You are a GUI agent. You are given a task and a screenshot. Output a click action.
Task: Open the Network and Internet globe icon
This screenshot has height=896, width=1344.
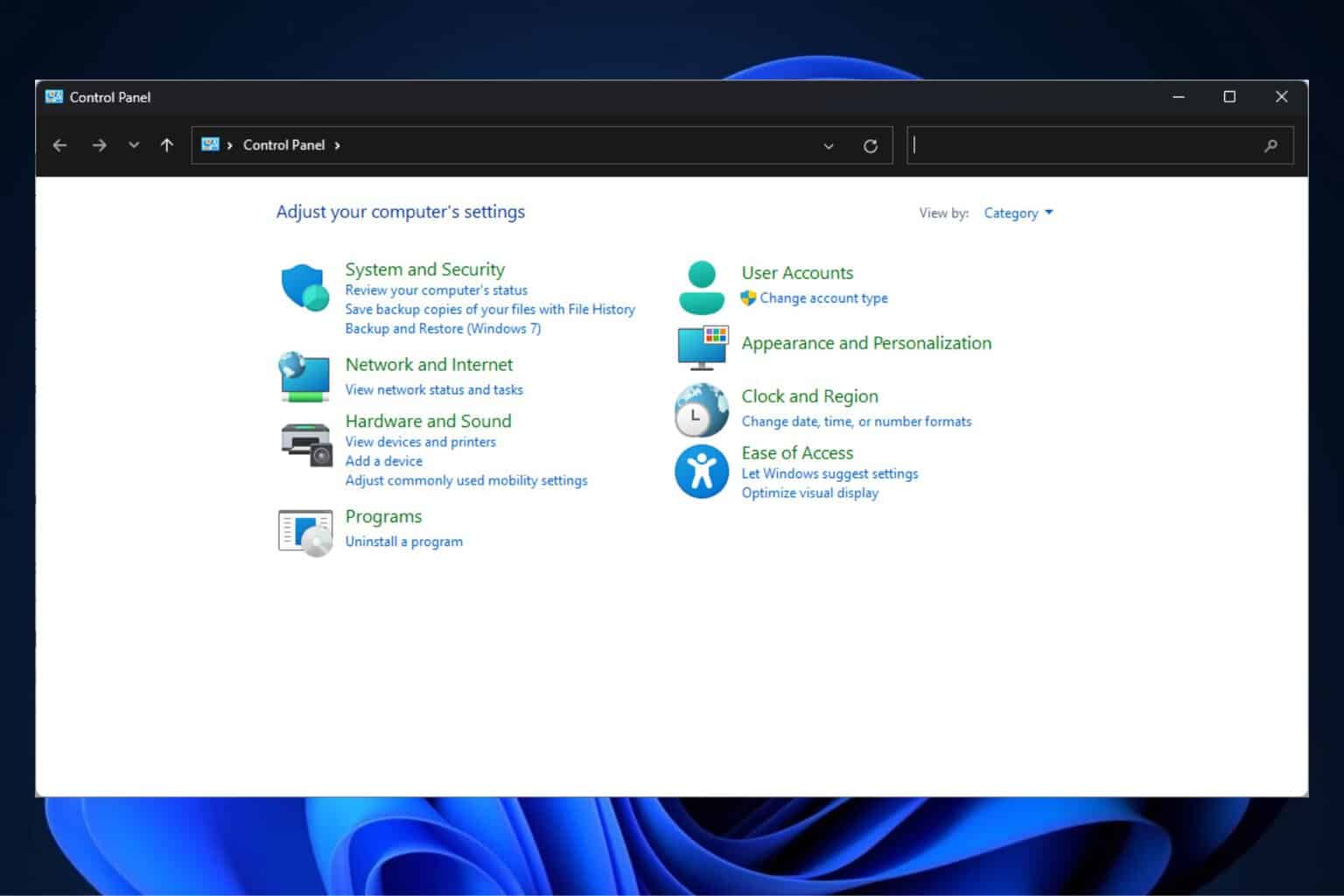(x=304, y=376)
